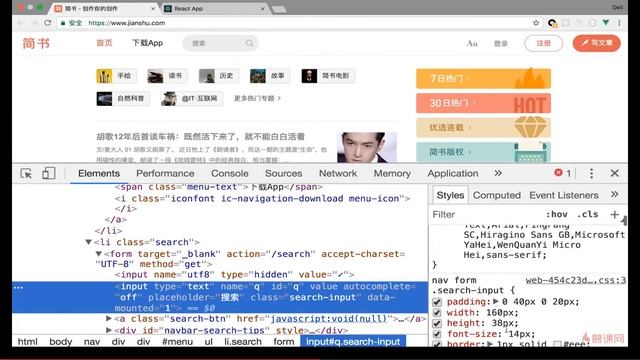Toggle the device toolbar icon
Screen dimensions: 640x360
point(48,173)
